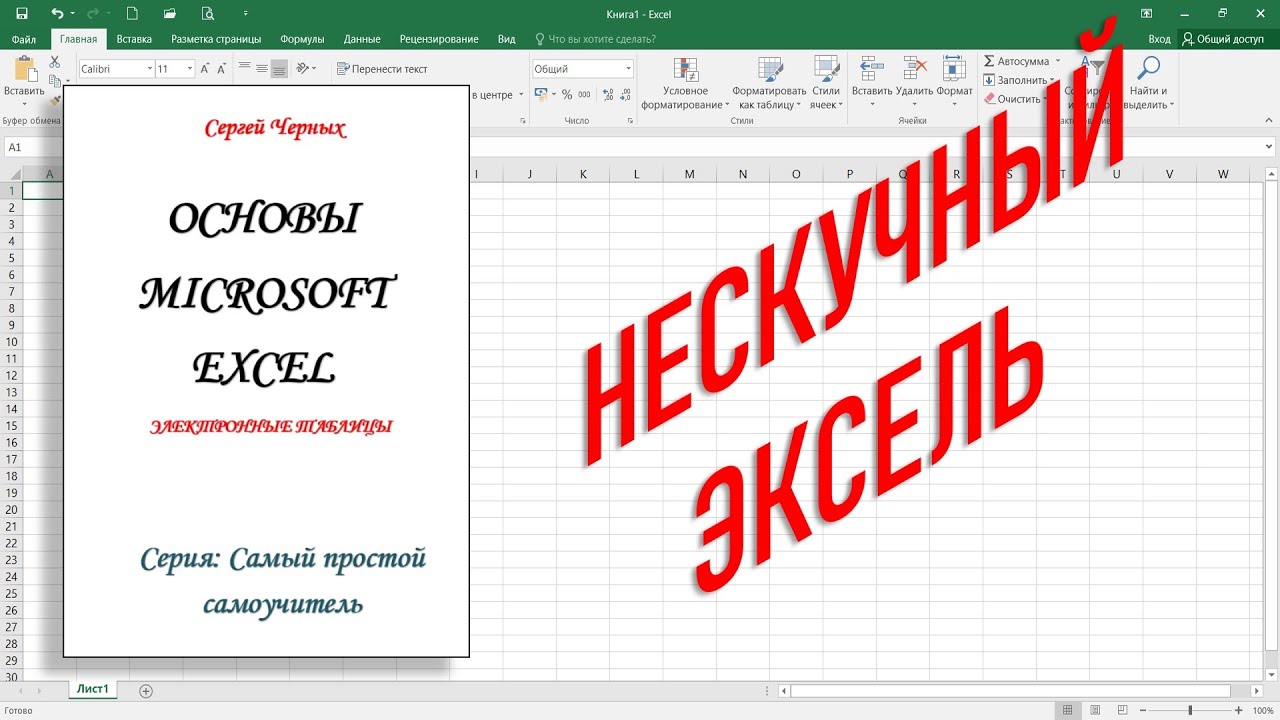Click the Вставить paste clipboard icon

24,69
